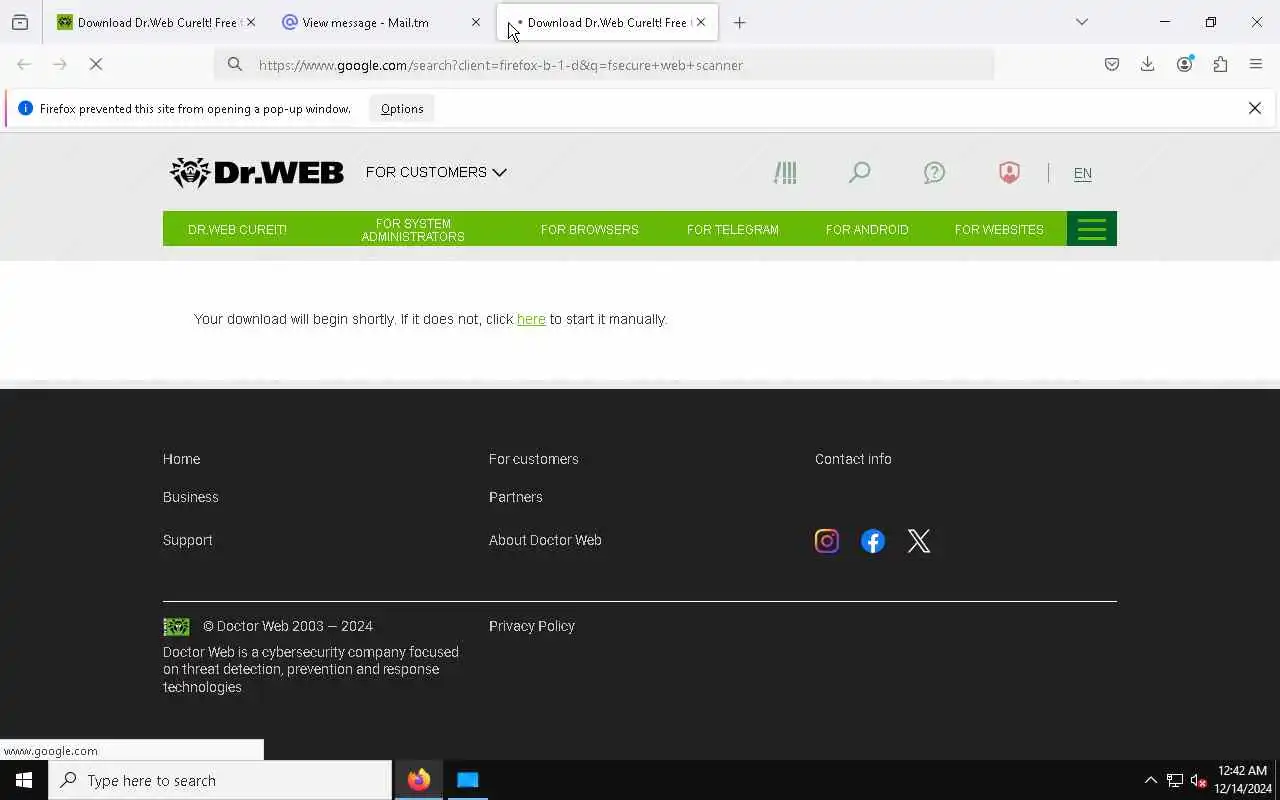1280x800 pixels.
Task: Open the Dr.Web user profile shield icon
Action: 1009,172
